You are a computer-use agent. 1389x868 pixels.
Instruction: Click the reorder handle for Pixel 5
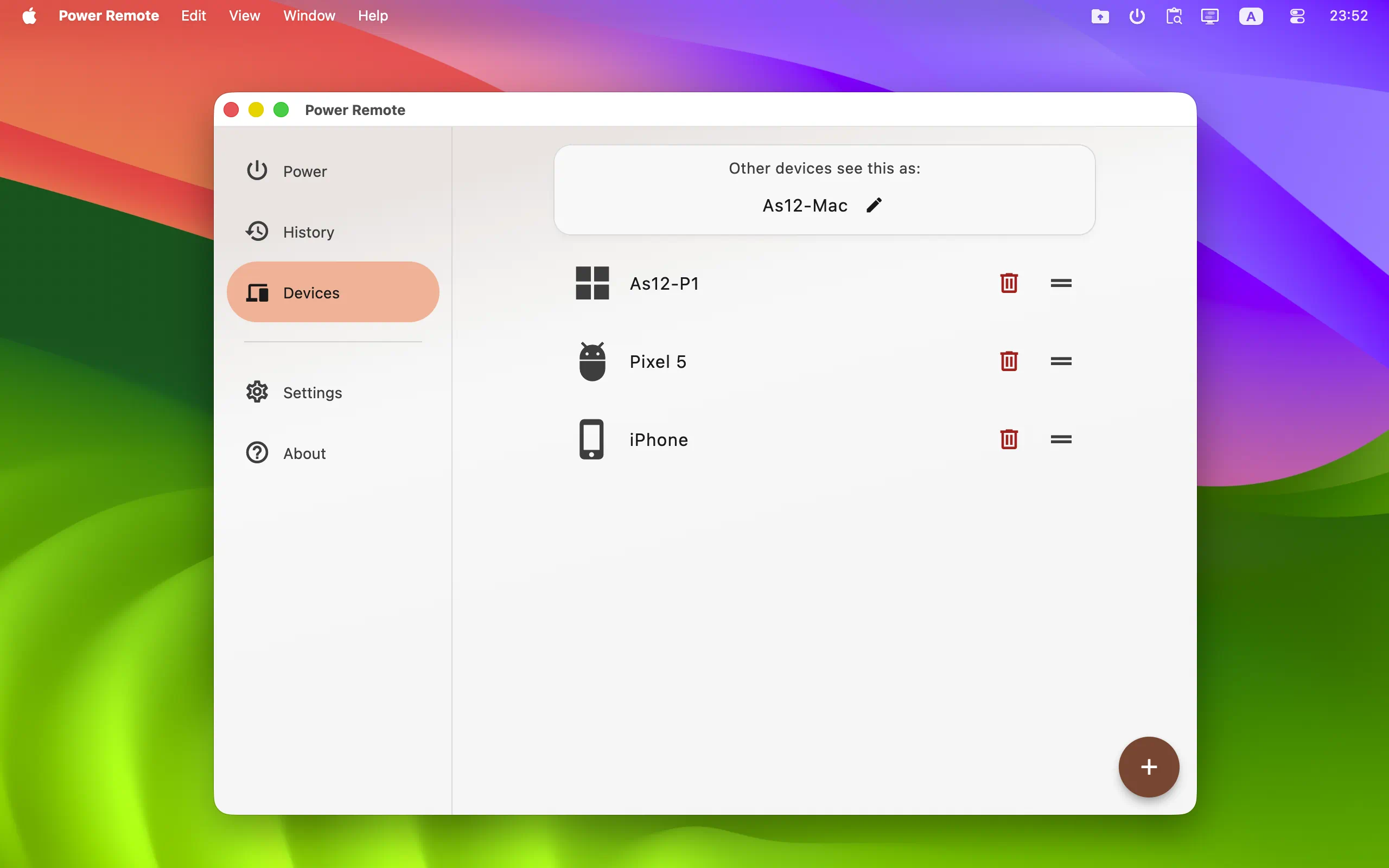point(1061,361)
